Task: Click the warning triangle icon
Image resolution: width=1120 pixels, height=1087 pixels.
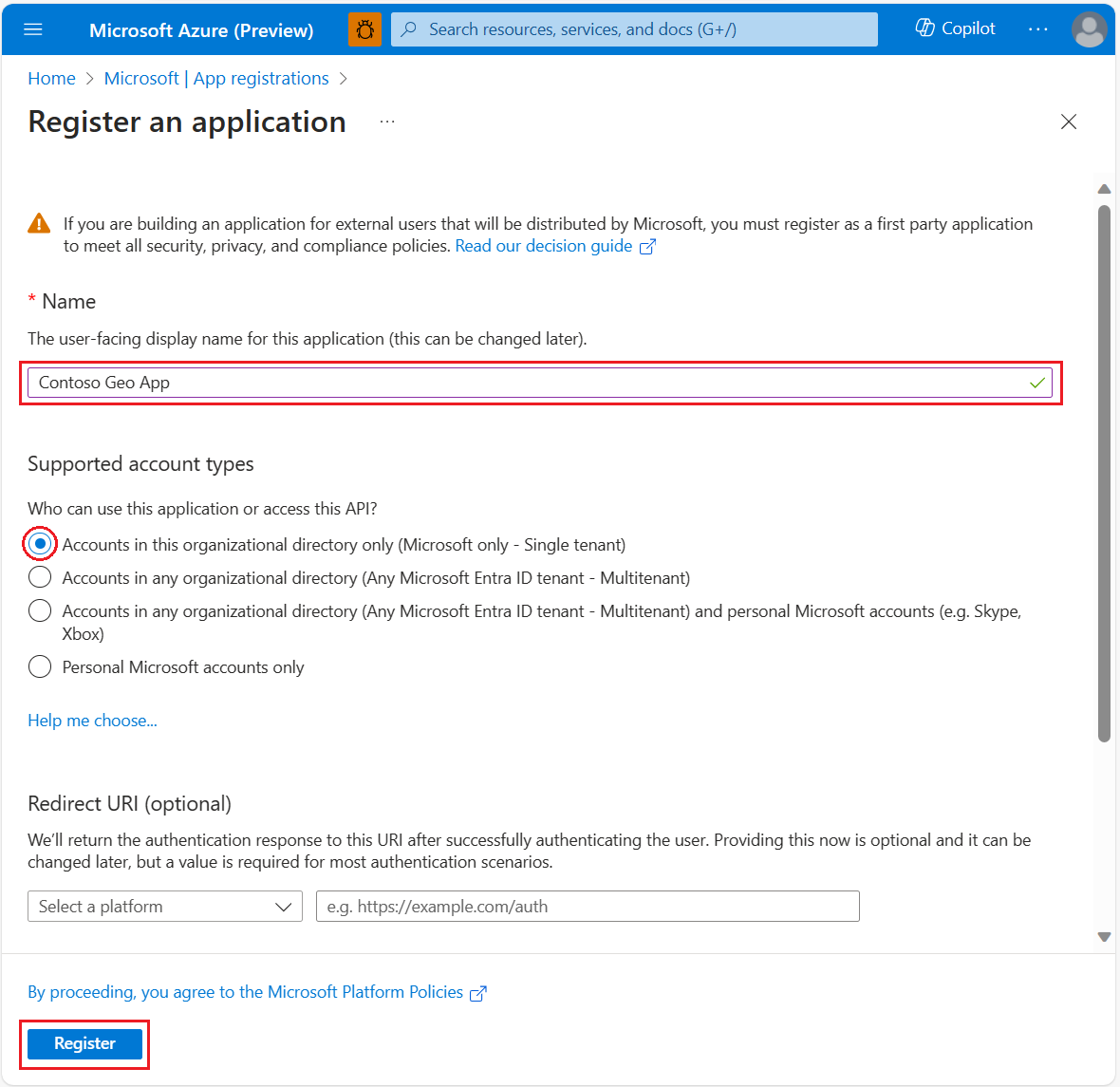Action: pyautogui.click(x=39, y=222)
